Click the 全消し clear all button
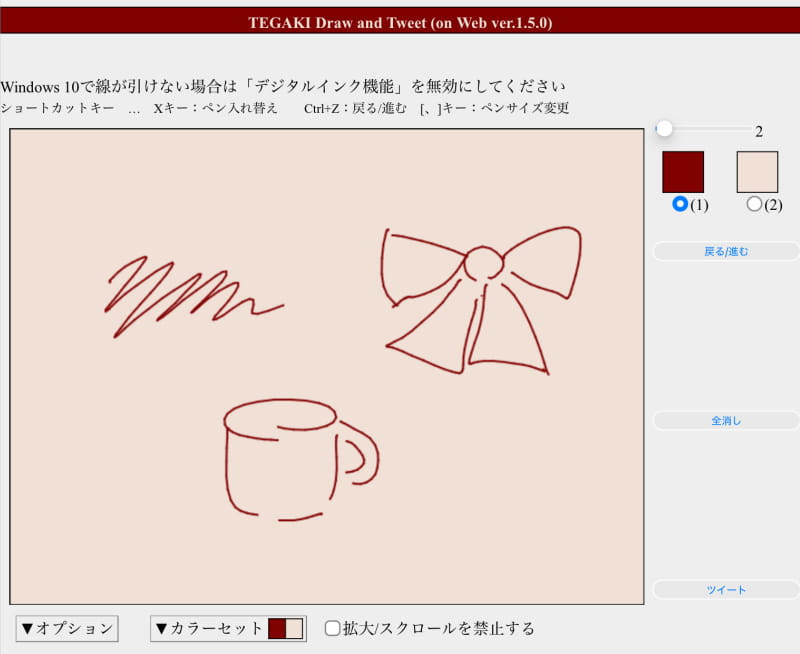Screen dimensions: 800x654 (726, 421)
